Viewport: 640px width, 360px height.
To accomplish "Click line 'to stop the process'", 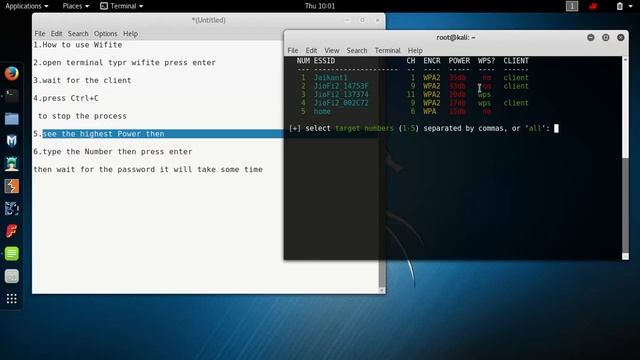I will pyautogui.click(x=82, y=116).
